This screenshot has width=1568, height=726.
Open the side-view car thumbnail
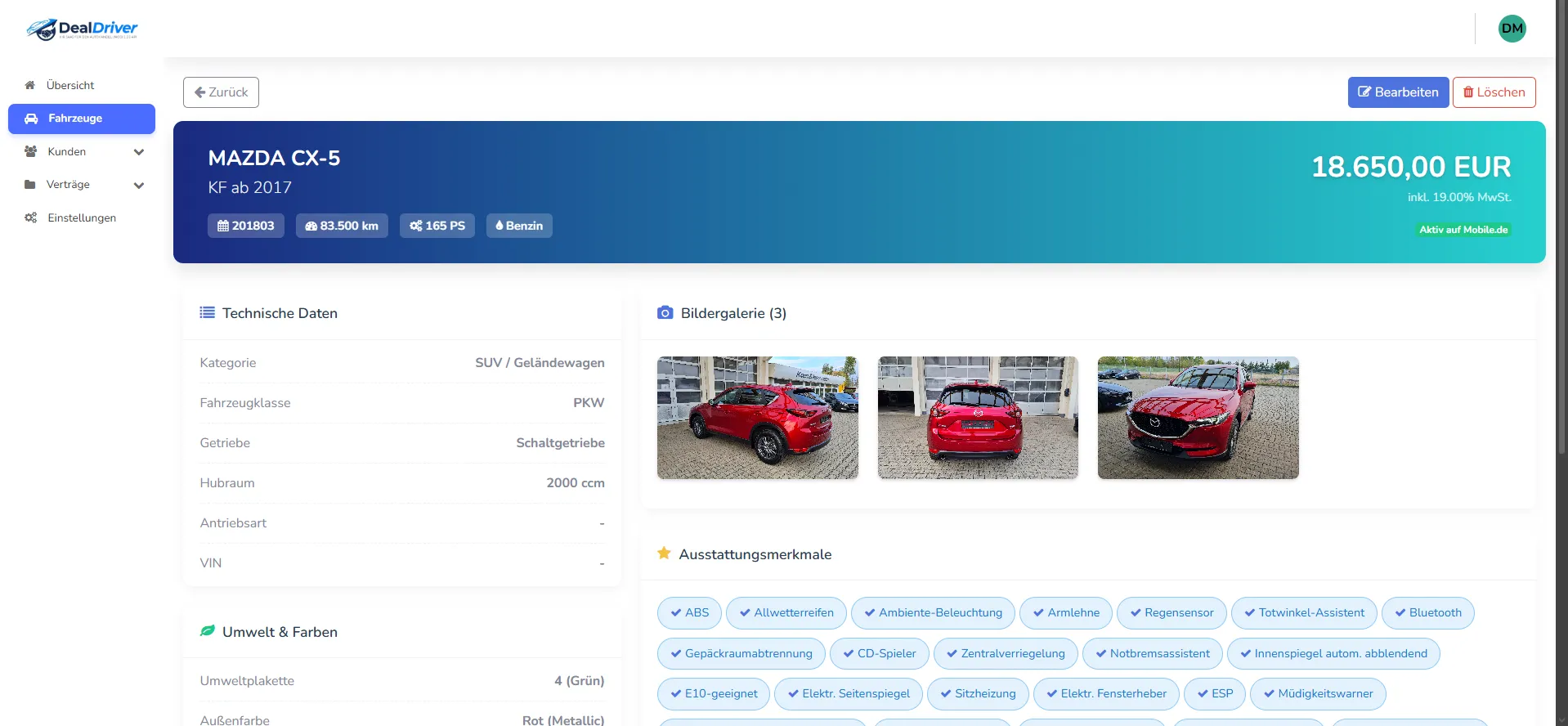[x=758, y=418]
